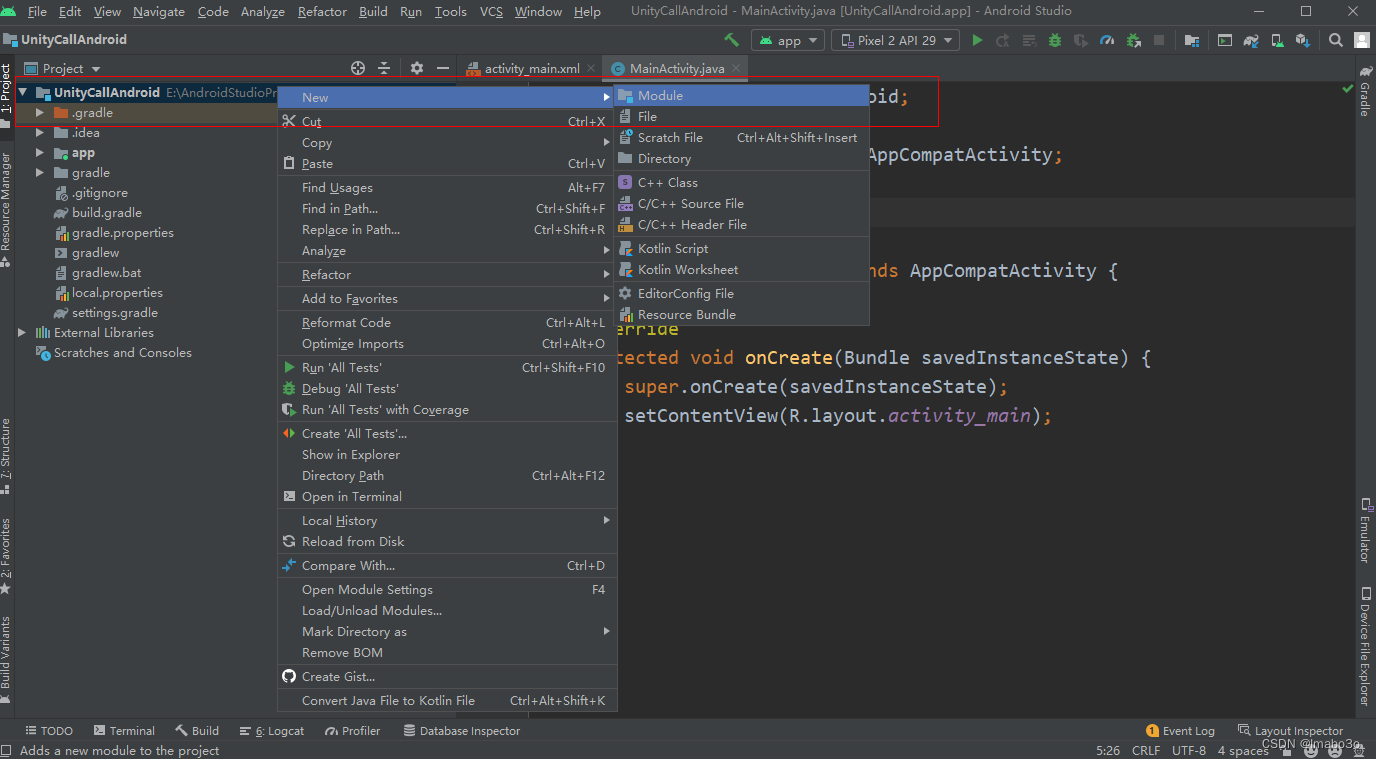The image size is (1376, 759).
Task: Switch to the activity_main.xml editor tab
Action: [x=531, y=68]
